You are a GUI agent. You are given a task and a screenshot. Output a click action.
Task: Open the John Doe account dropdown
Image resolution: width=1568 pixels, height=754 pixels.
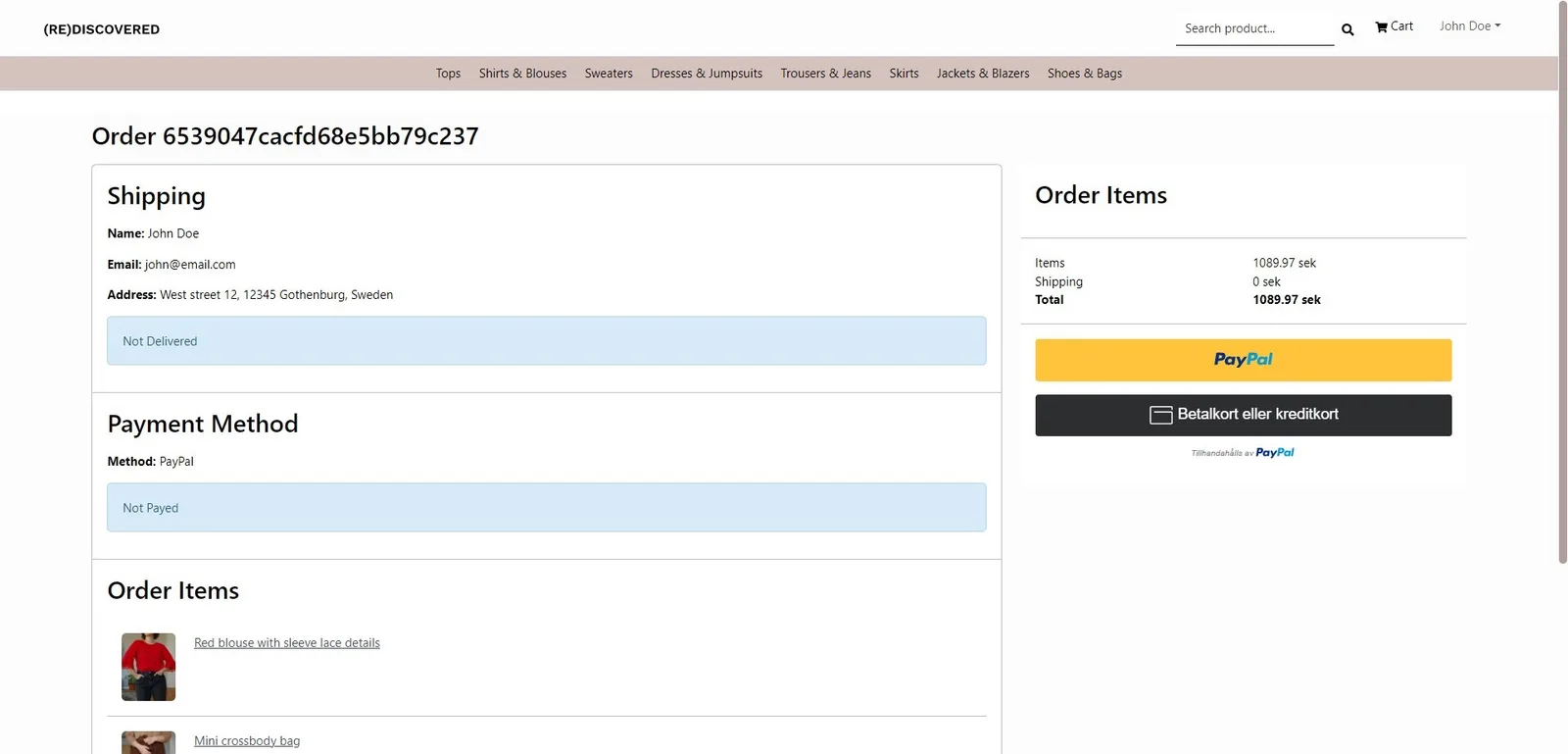(x=1470, y=26)
